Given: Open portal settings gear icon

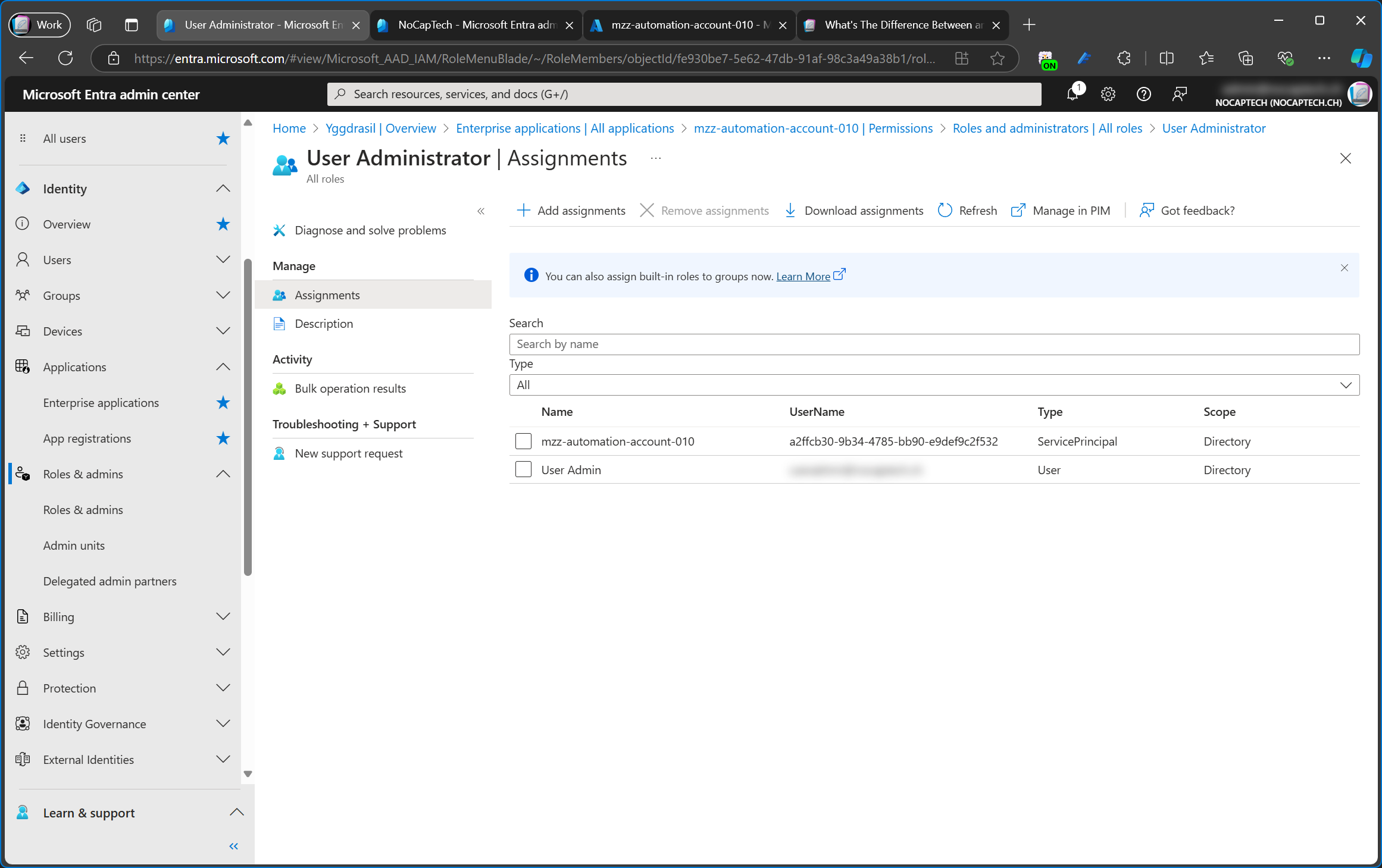Looking at the screenshot, I should click(x=1108, y=94).
